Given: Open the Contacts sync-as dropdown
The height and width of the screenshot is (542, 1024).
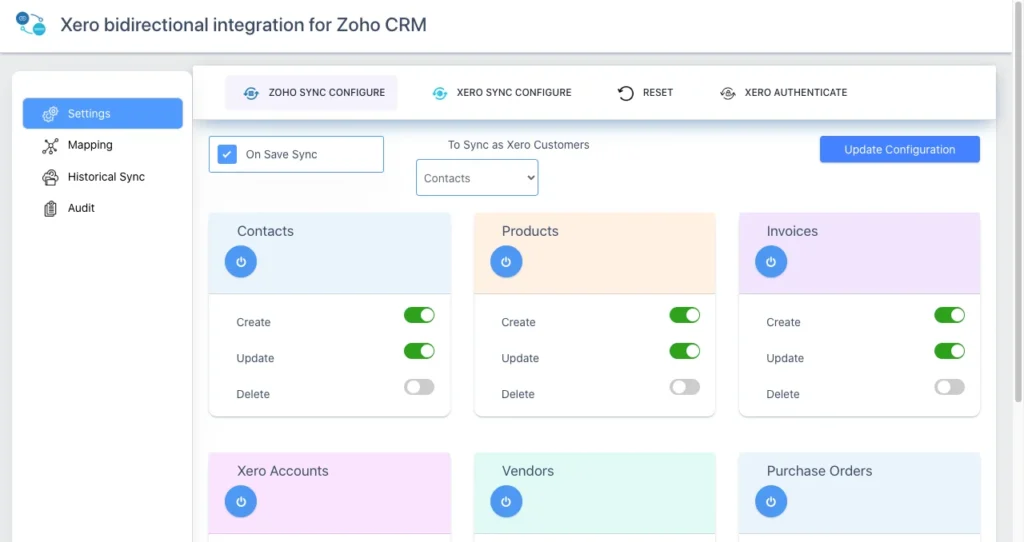Looking at the screenshot, I should (477, 178).
